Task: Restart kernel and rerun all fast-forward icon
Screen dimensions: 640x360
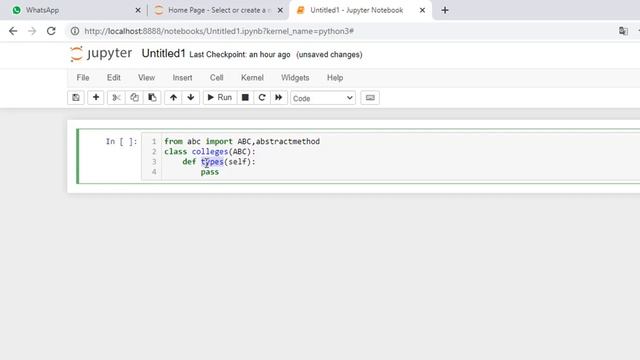Action: click(279, 98)
